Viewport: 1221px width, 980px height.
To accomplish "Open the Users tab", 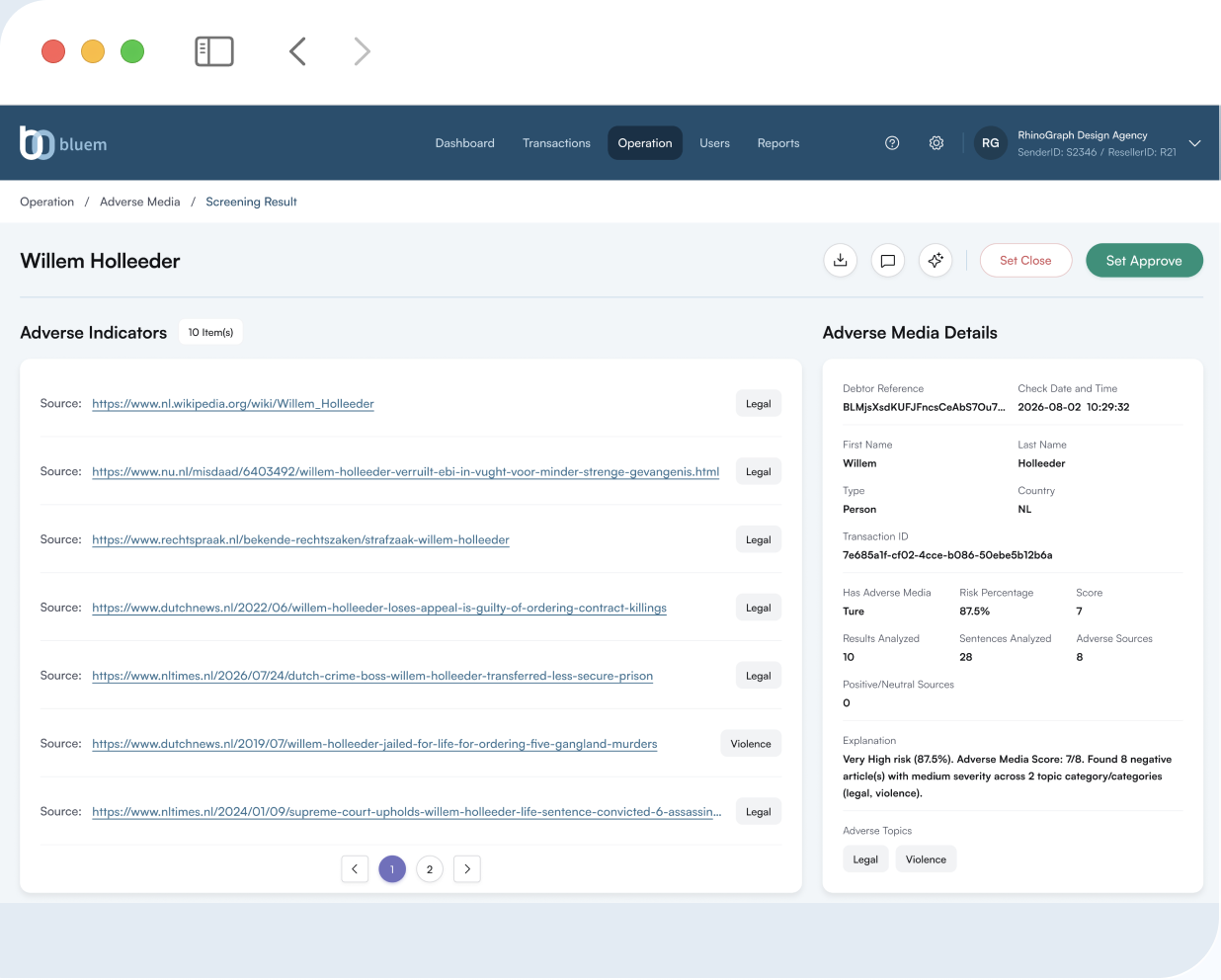I will pos(714,143).
